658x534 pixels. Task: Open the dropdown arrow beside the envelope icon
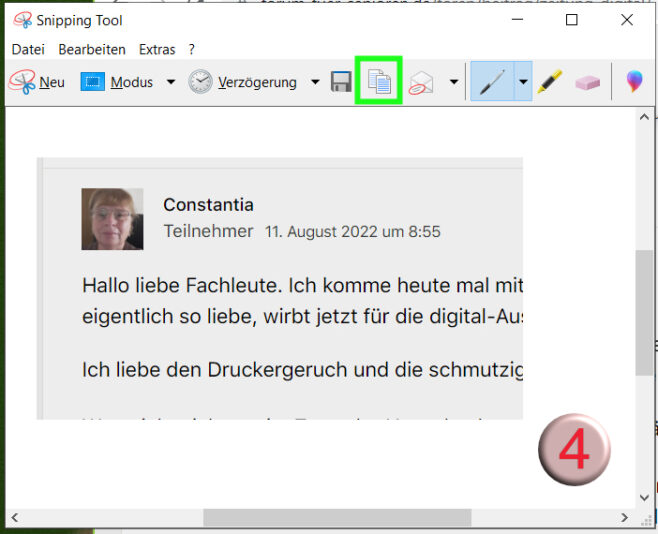point(453,83)
